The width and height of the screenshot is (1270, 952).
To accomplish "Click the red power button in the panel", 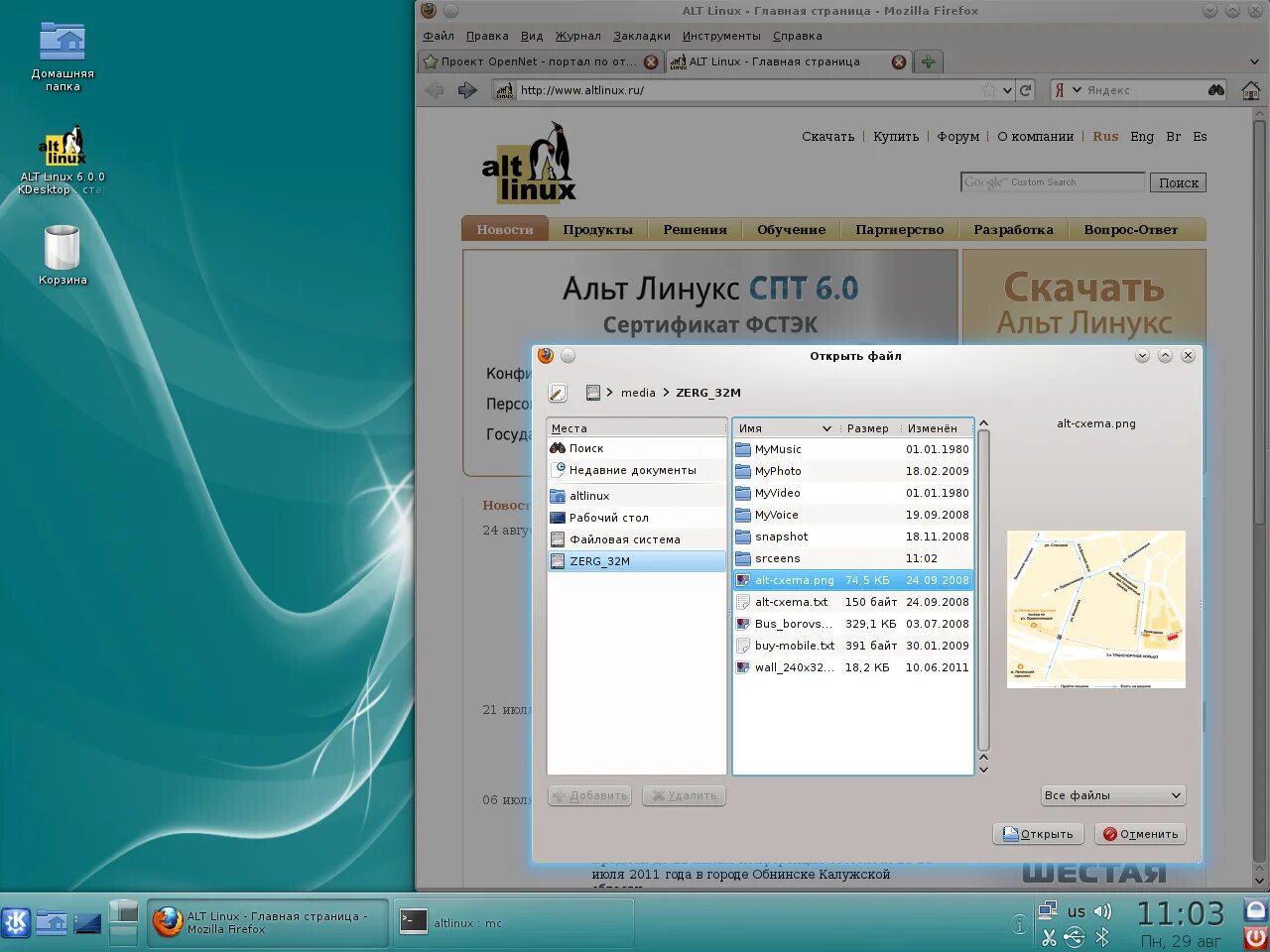I will pos(1256,937).
